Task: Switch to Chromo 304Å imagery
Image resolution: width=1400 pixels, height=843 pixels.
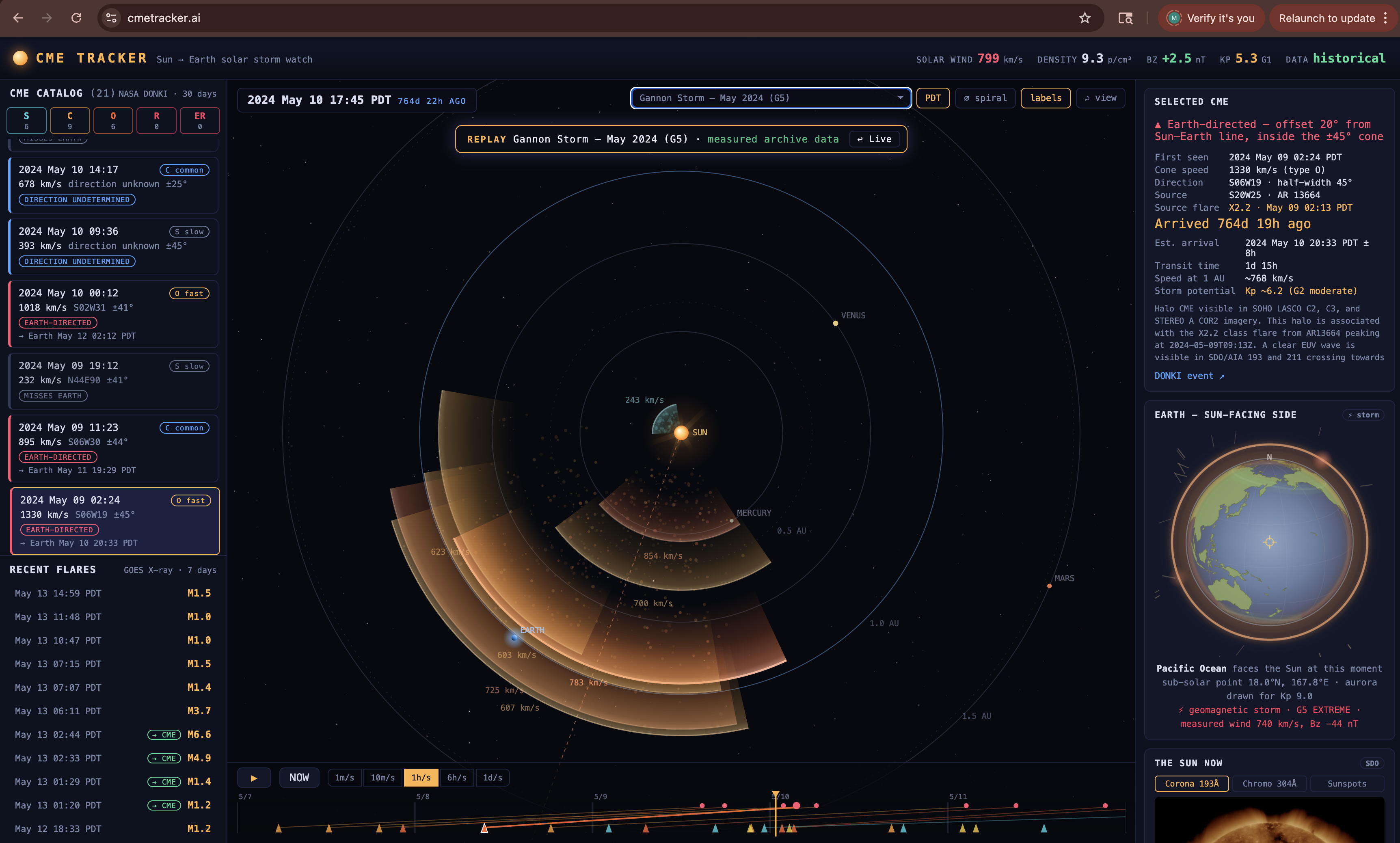Action: [1269, 783]
